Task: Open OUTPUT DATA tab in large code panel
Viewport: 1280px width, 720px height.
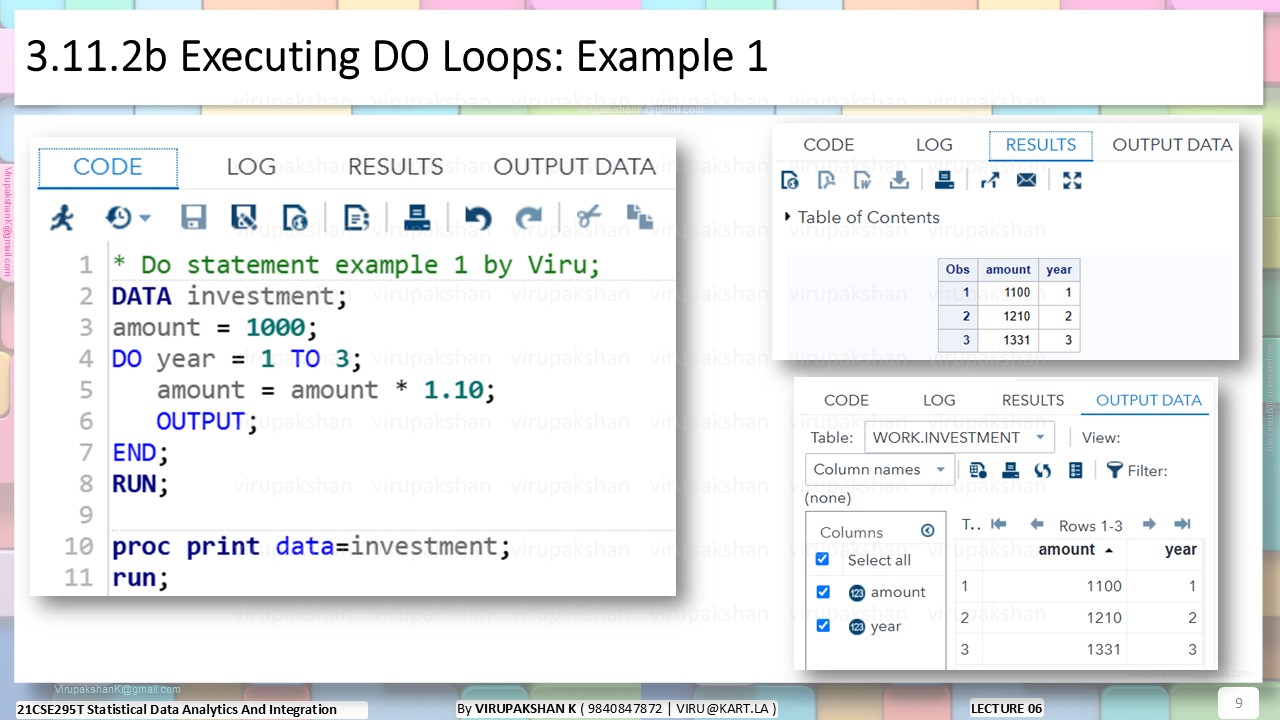Action: (574, 167)
